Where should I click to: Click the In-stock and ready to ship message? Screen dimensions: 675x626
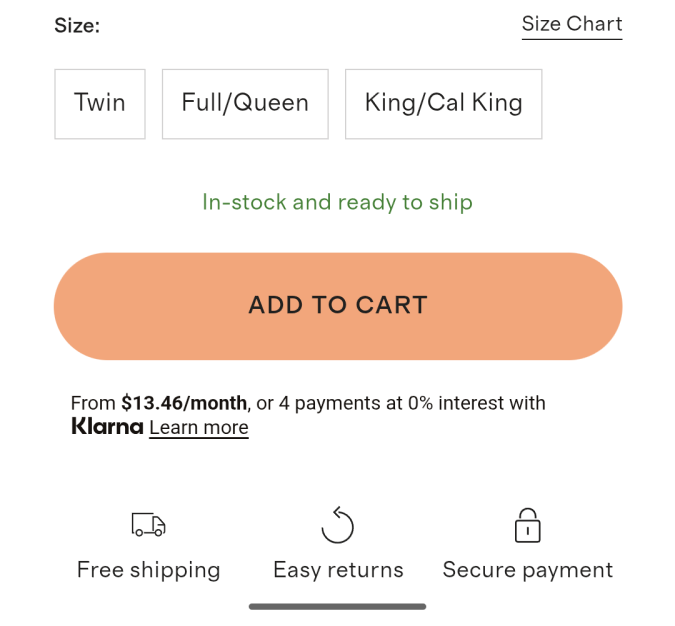coord(338,202)
